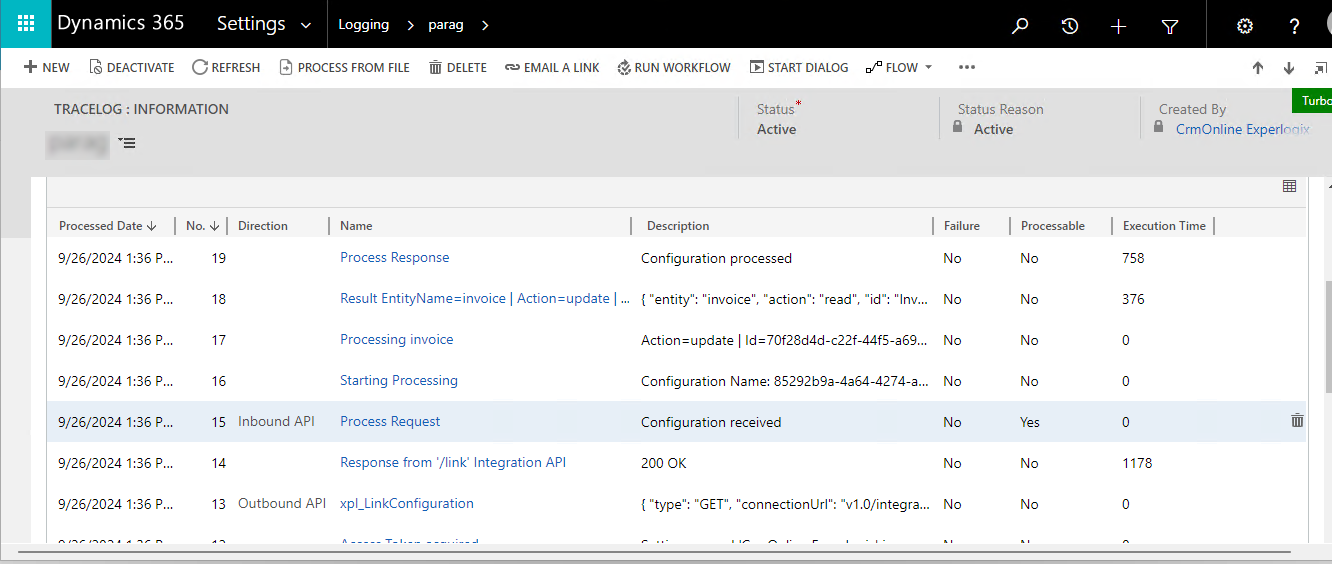Open the Processing invoice log entry

(397, 340)
